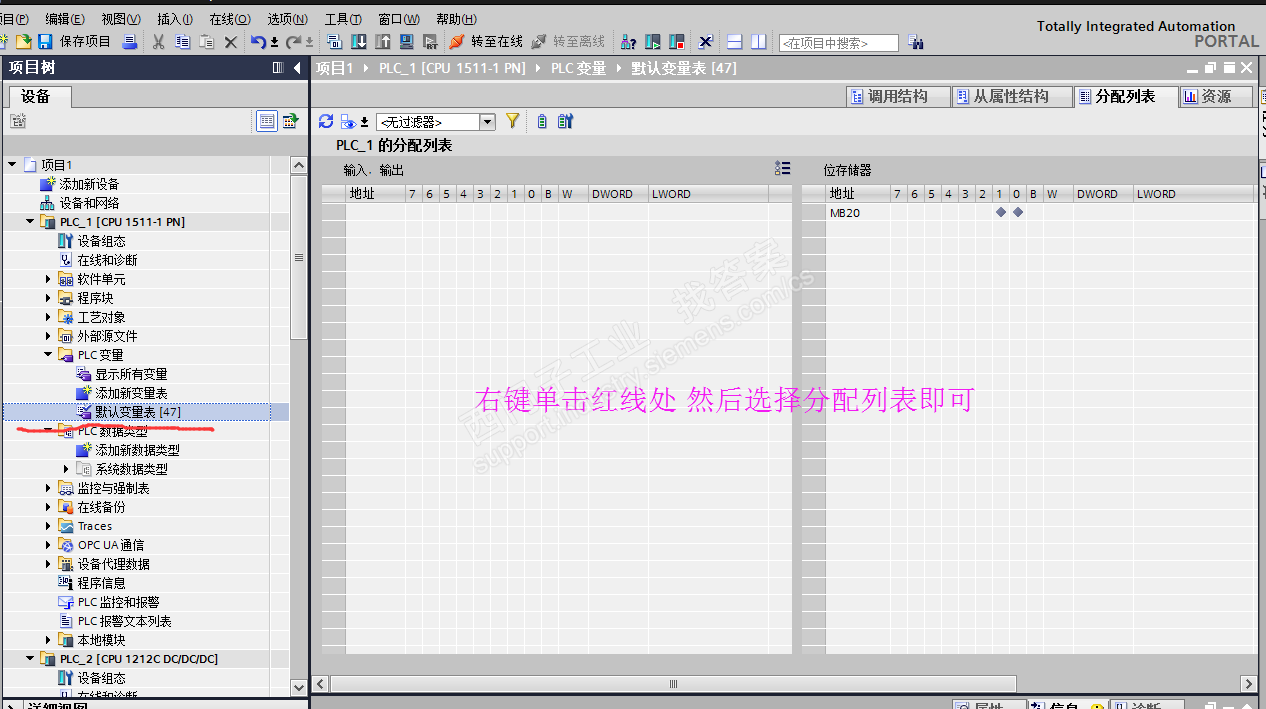Open the 视图(V) menu

click(x=121, y=19)
